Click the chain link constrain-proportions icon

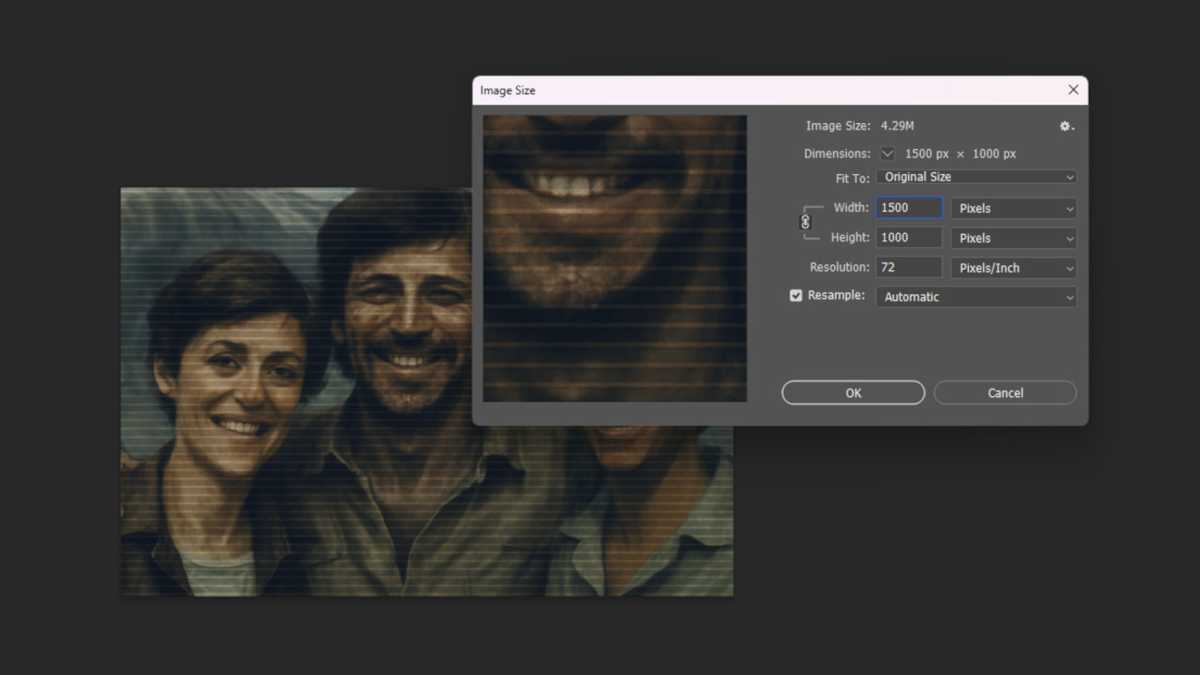(x=806, y=222)
